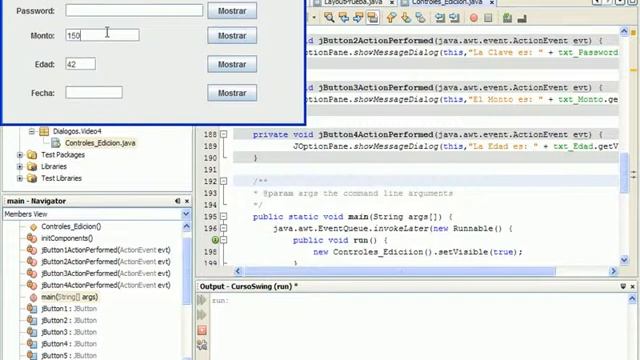Switch to the Controles_Edicion.java tab
The height and width of the screenshot is (360, 640).
(x=447, y=2)
